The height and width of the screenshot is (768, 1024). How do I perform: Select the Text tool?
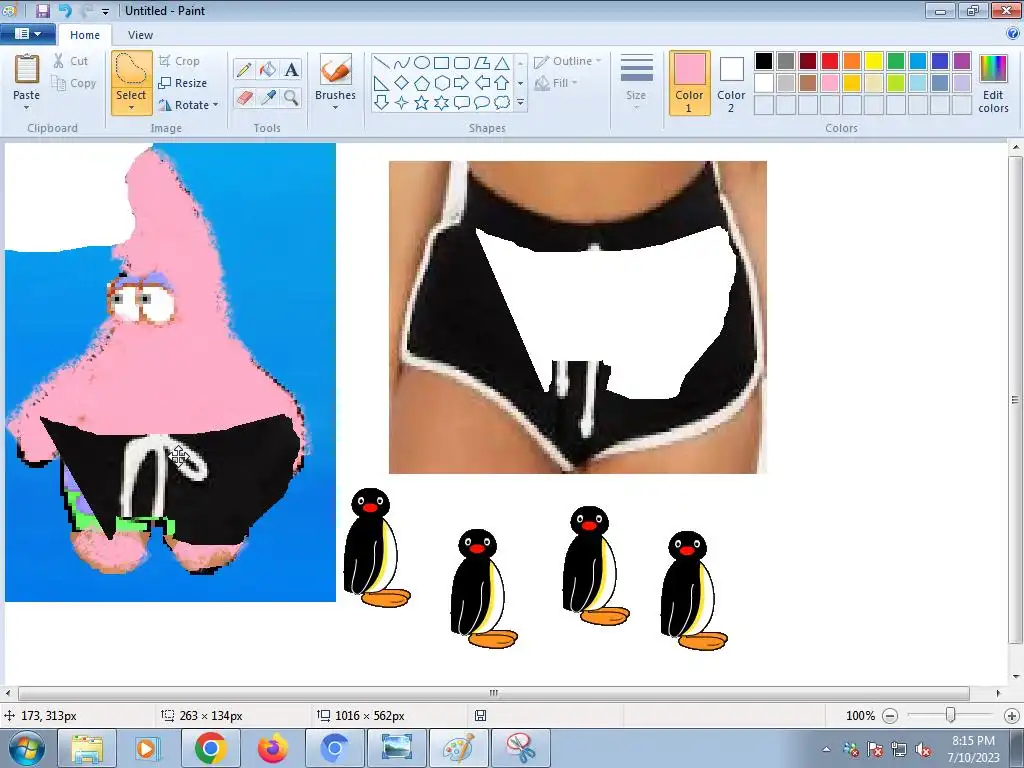click(291, 70)
